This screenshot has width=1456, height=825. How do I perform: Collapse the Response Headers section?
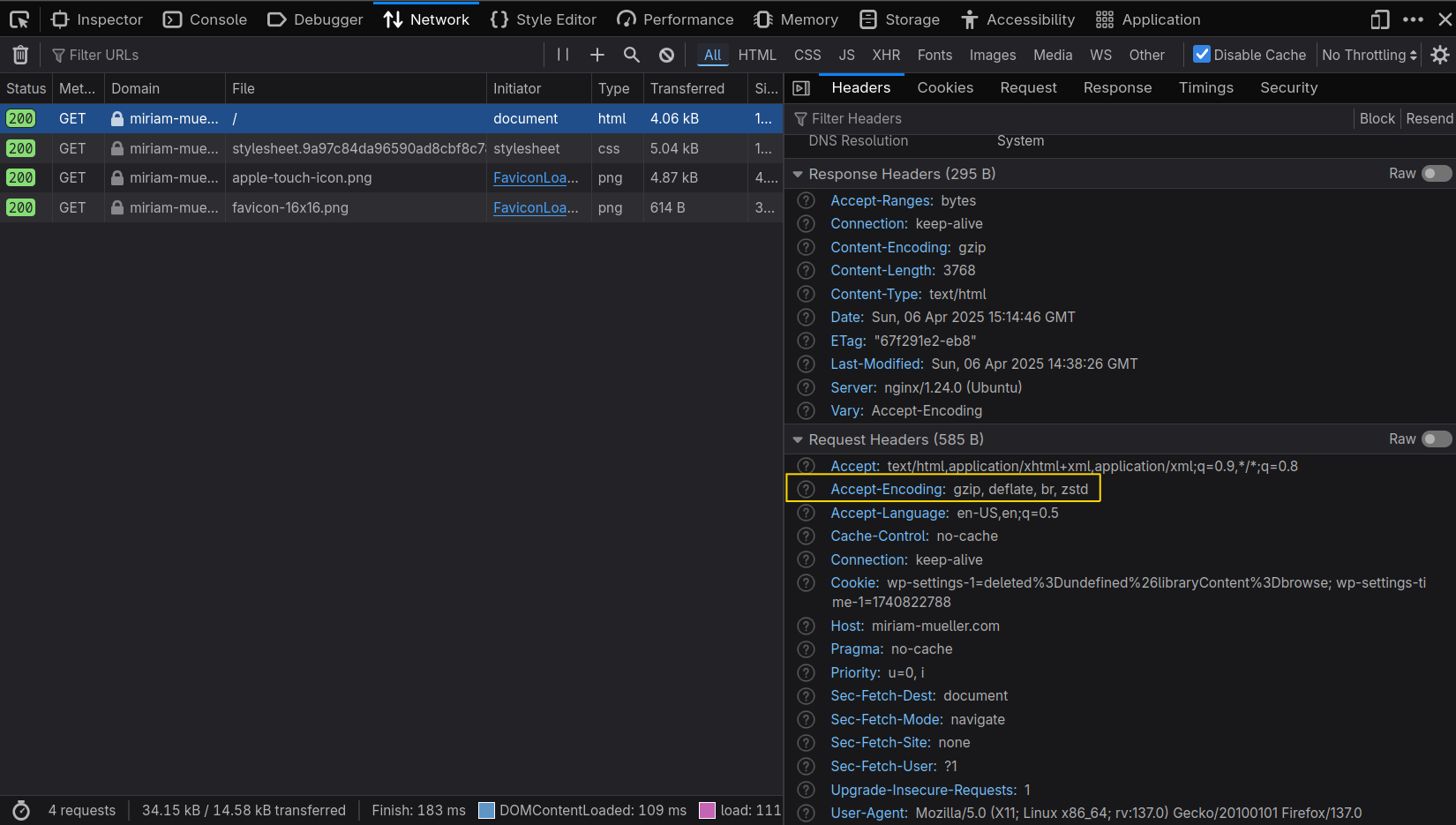(798, 174)
